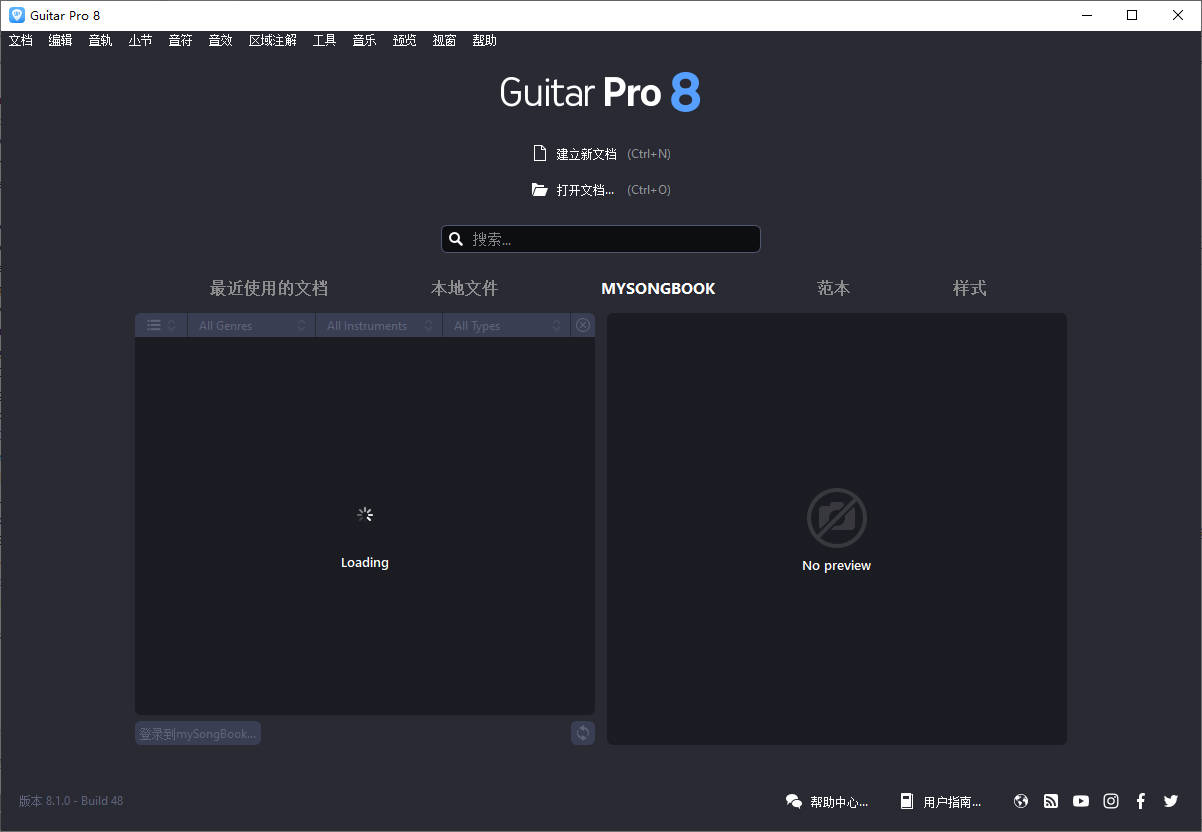Open the 预览 menu
Viewport: 1202px width, 832px height.
(405, 41)
